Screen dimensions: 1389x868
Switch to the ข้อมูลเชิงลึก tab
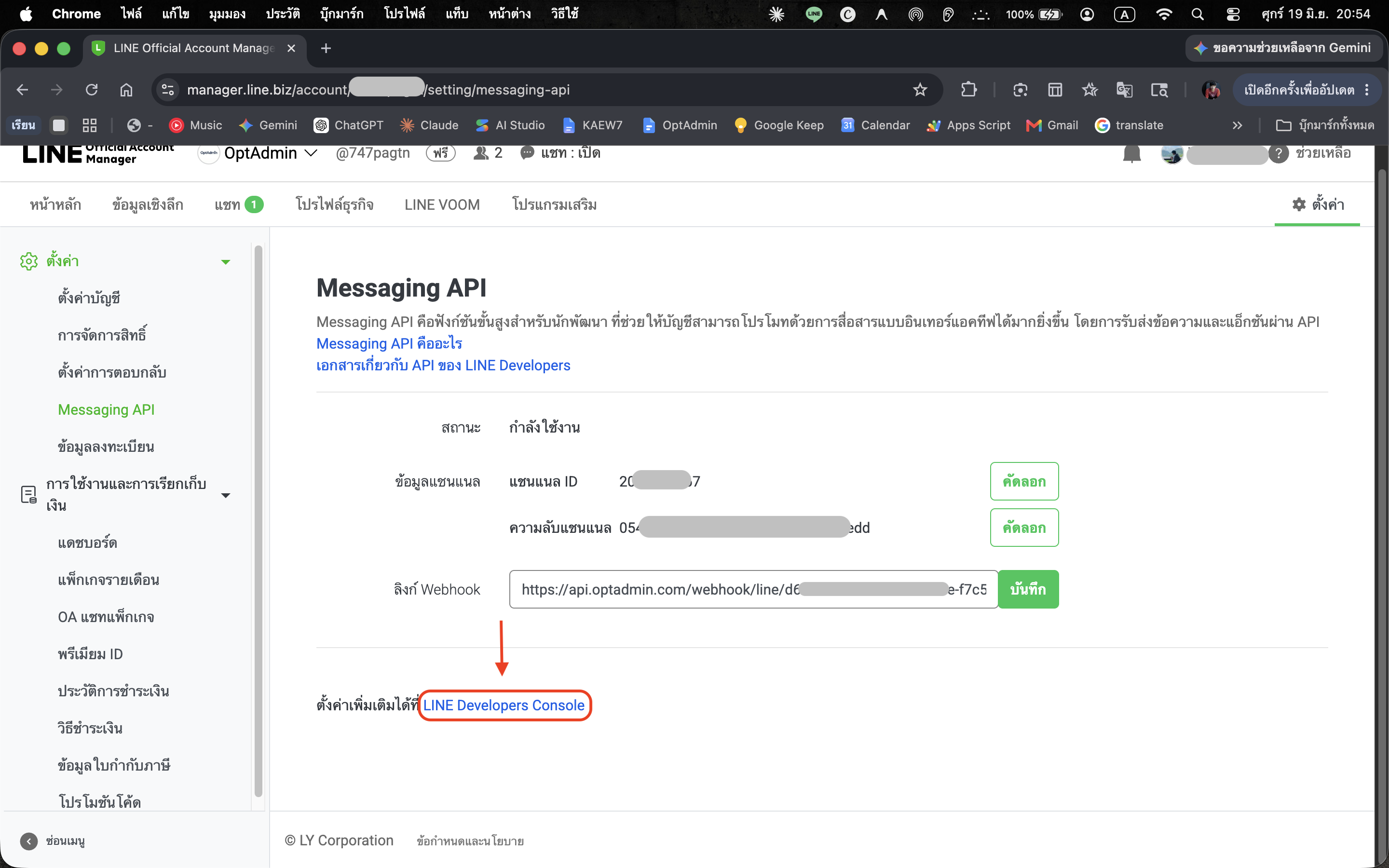148,204
